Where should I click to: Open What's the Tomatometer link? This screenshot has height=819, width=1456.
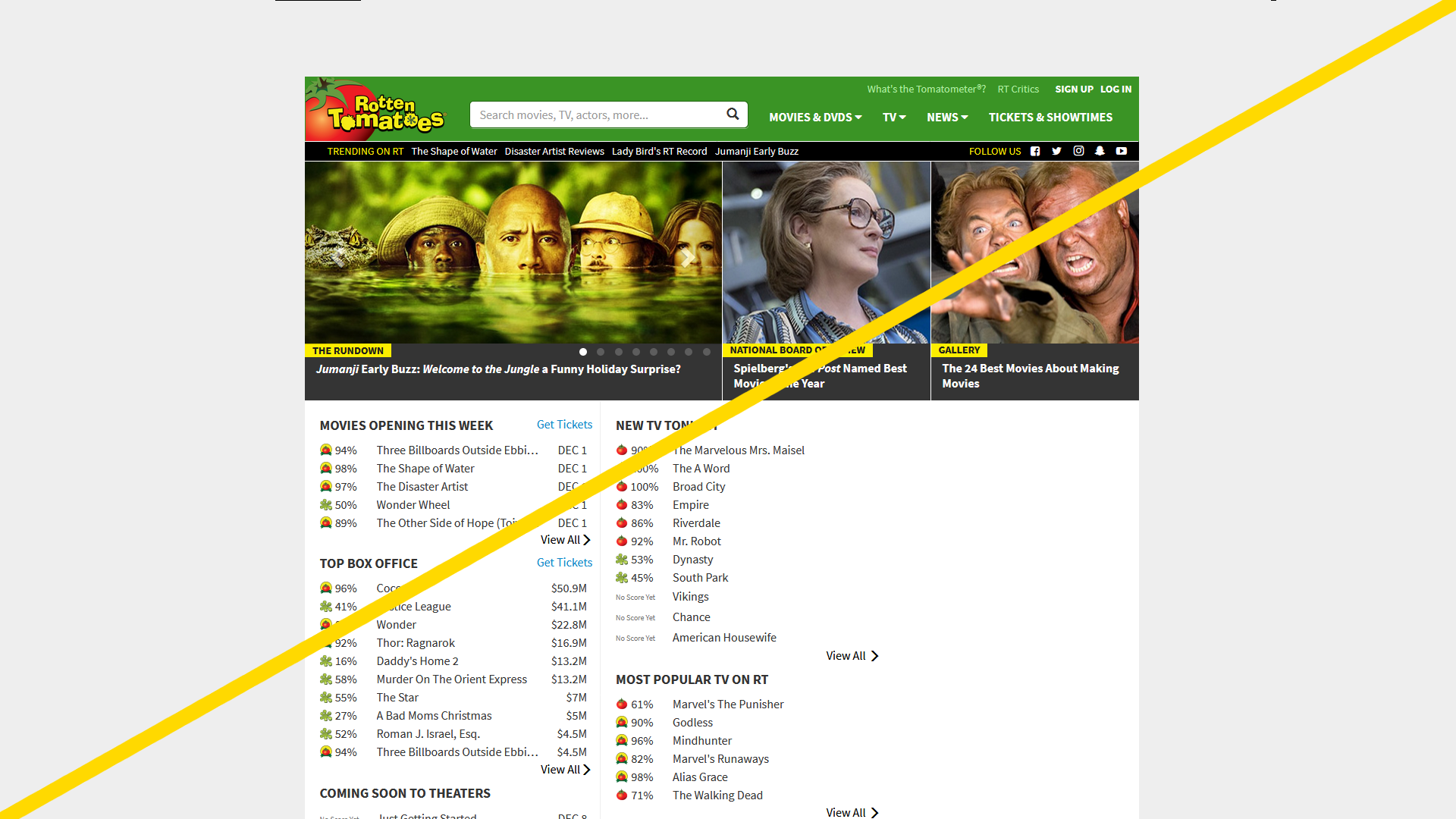coord(926,89)
